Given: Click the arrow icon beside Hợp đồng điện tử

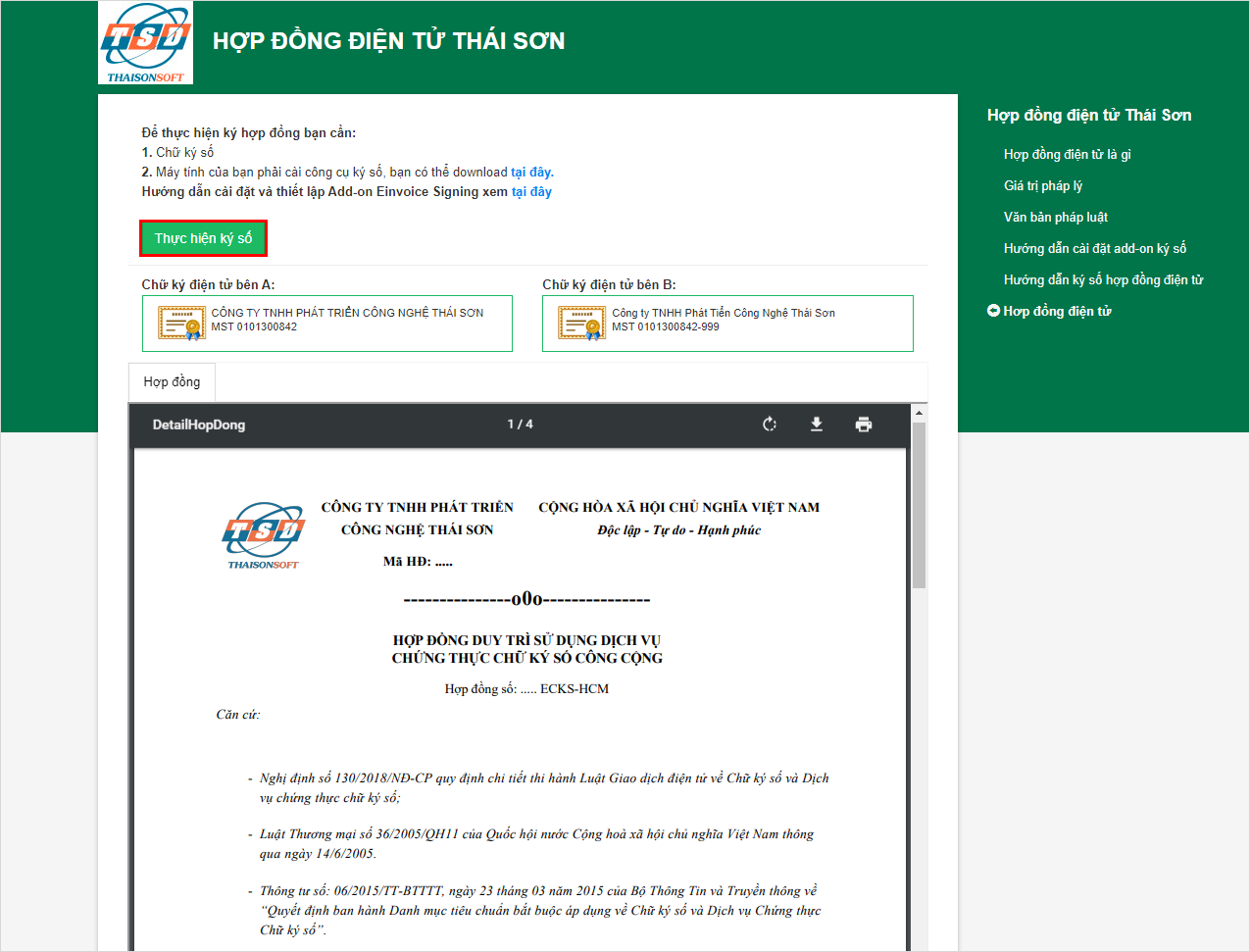Looking at the screenshot, I should 993,311.
